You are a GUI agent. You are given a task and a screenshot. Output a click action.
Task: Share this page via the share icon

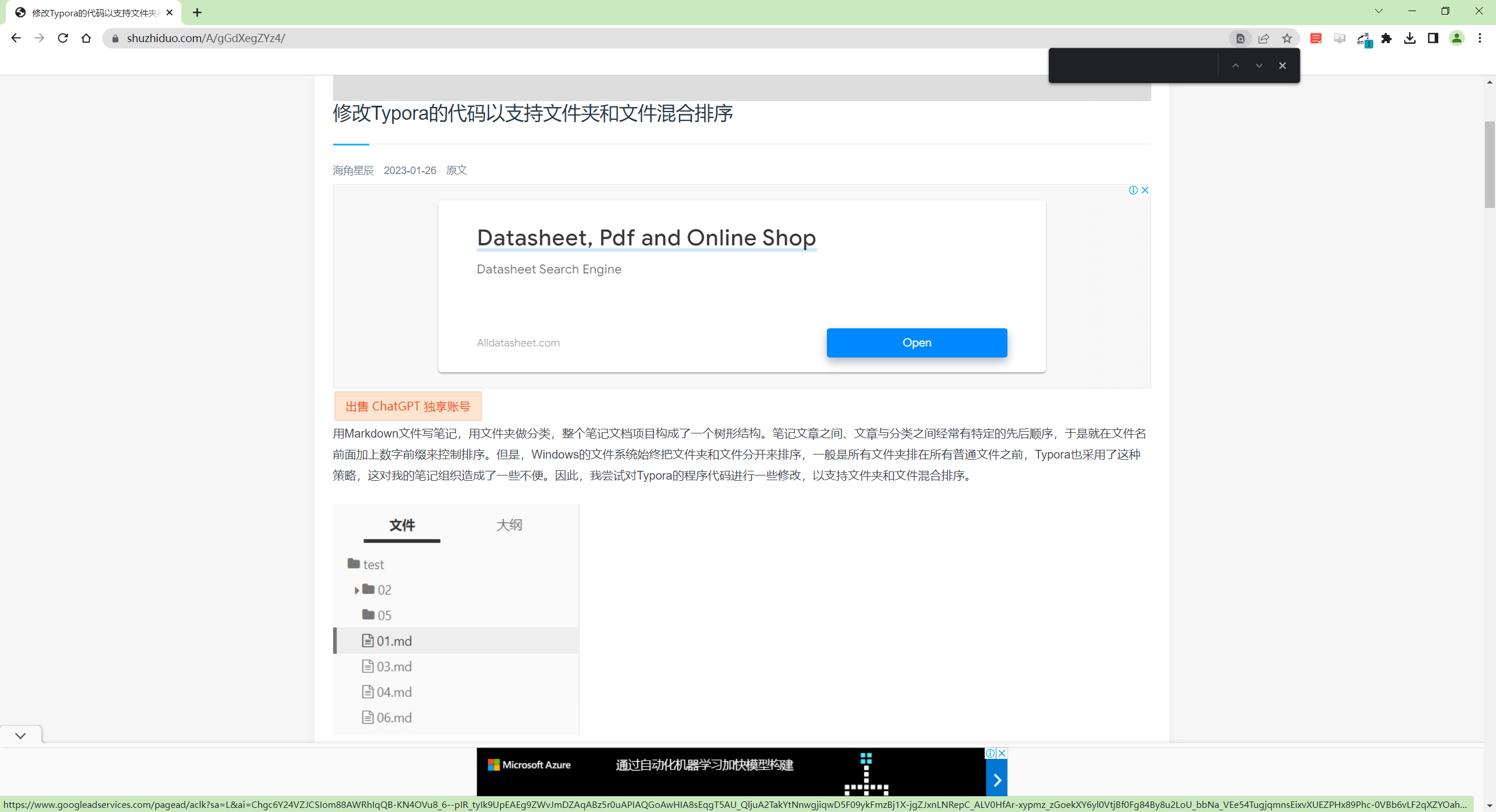coord(1263,39)
